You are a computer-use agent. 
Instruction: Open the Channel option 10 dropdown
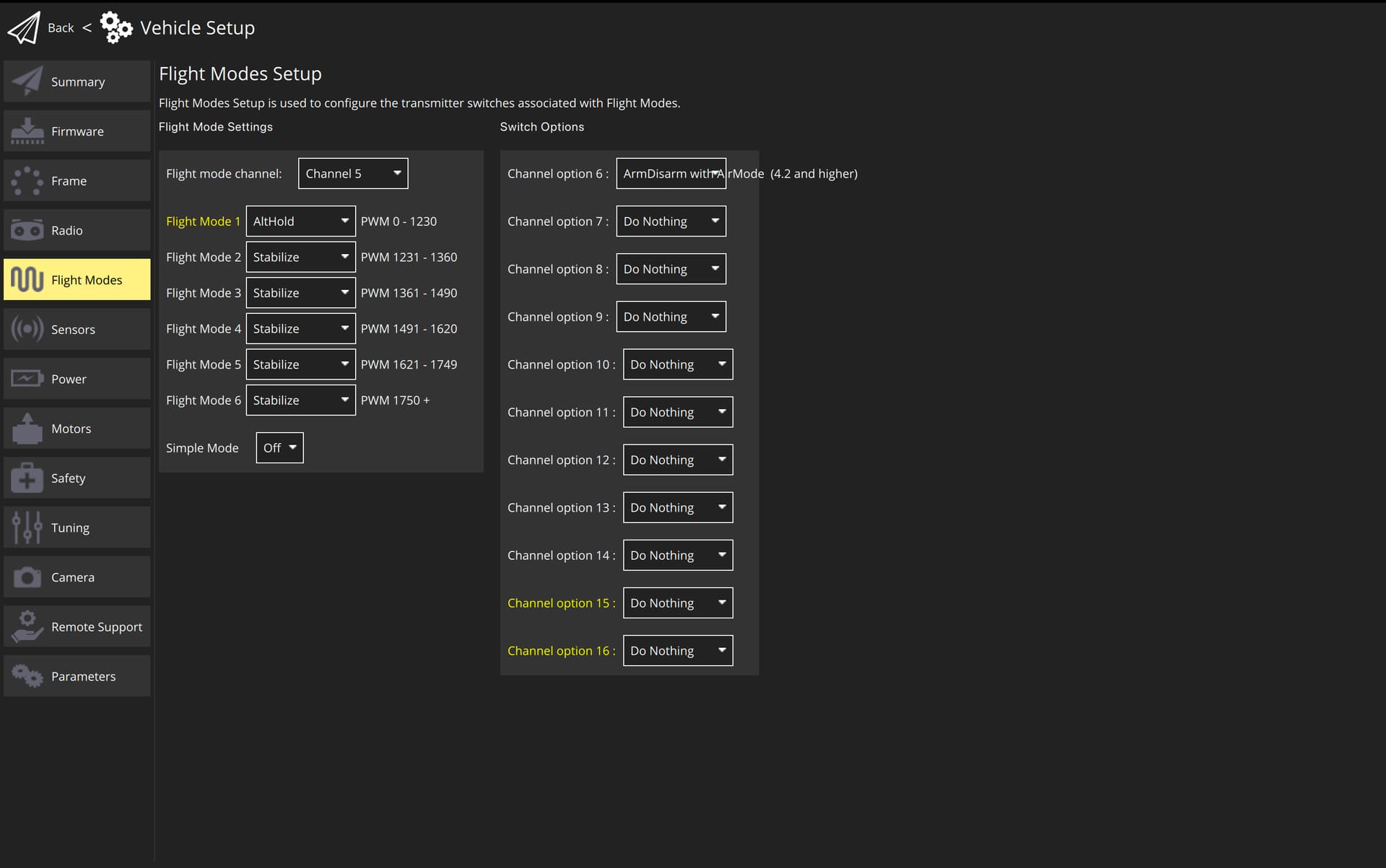coord(678,364)
